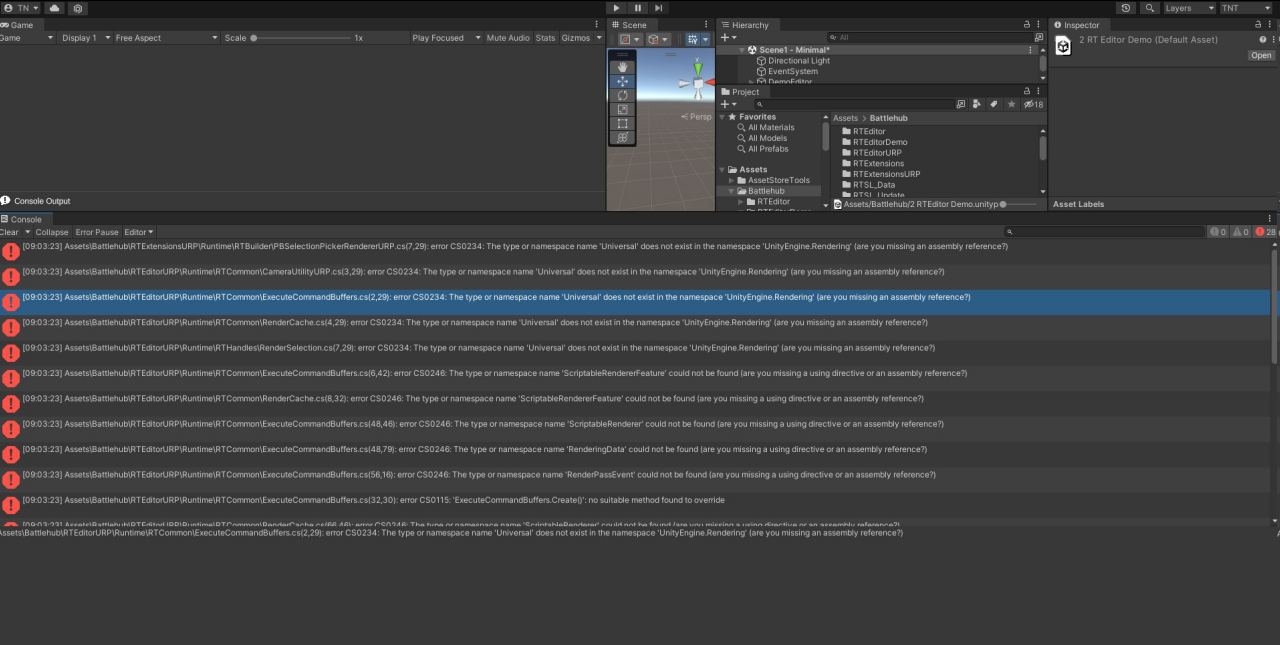The height and width of the screenshot is (645, 1280).
Task: Toggle Stats overlay in Game view
Action: tap(545, 38)
